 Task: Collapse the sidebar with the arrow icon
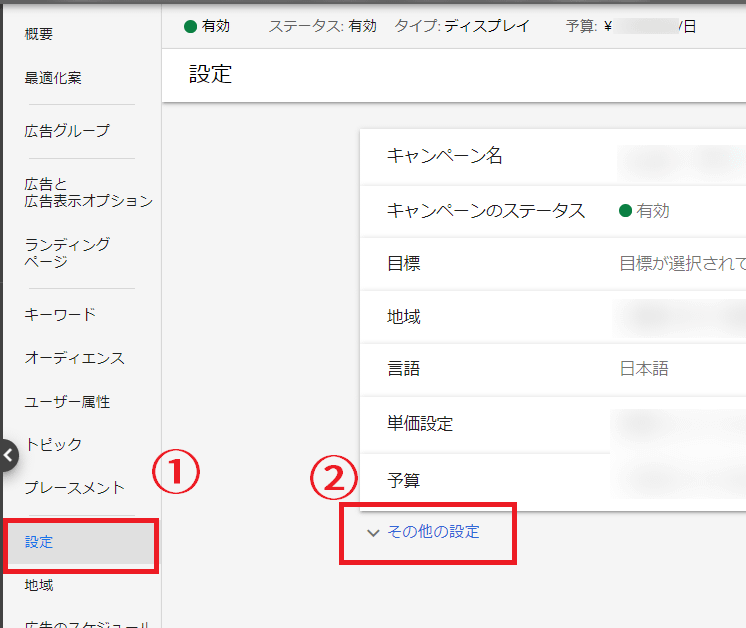[x=8, y=454]
